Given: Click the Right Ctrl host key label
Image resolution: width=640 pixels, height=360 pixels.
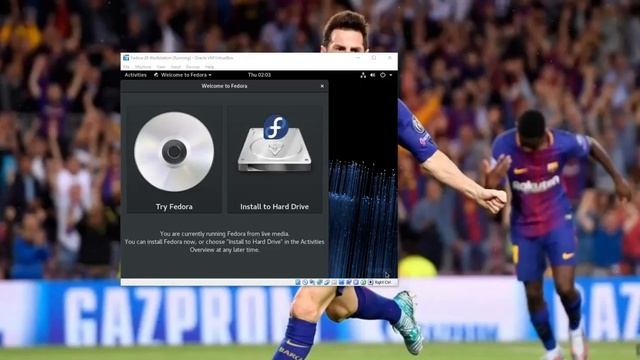Looking at the screenshot, I should (x=383, y=282).
